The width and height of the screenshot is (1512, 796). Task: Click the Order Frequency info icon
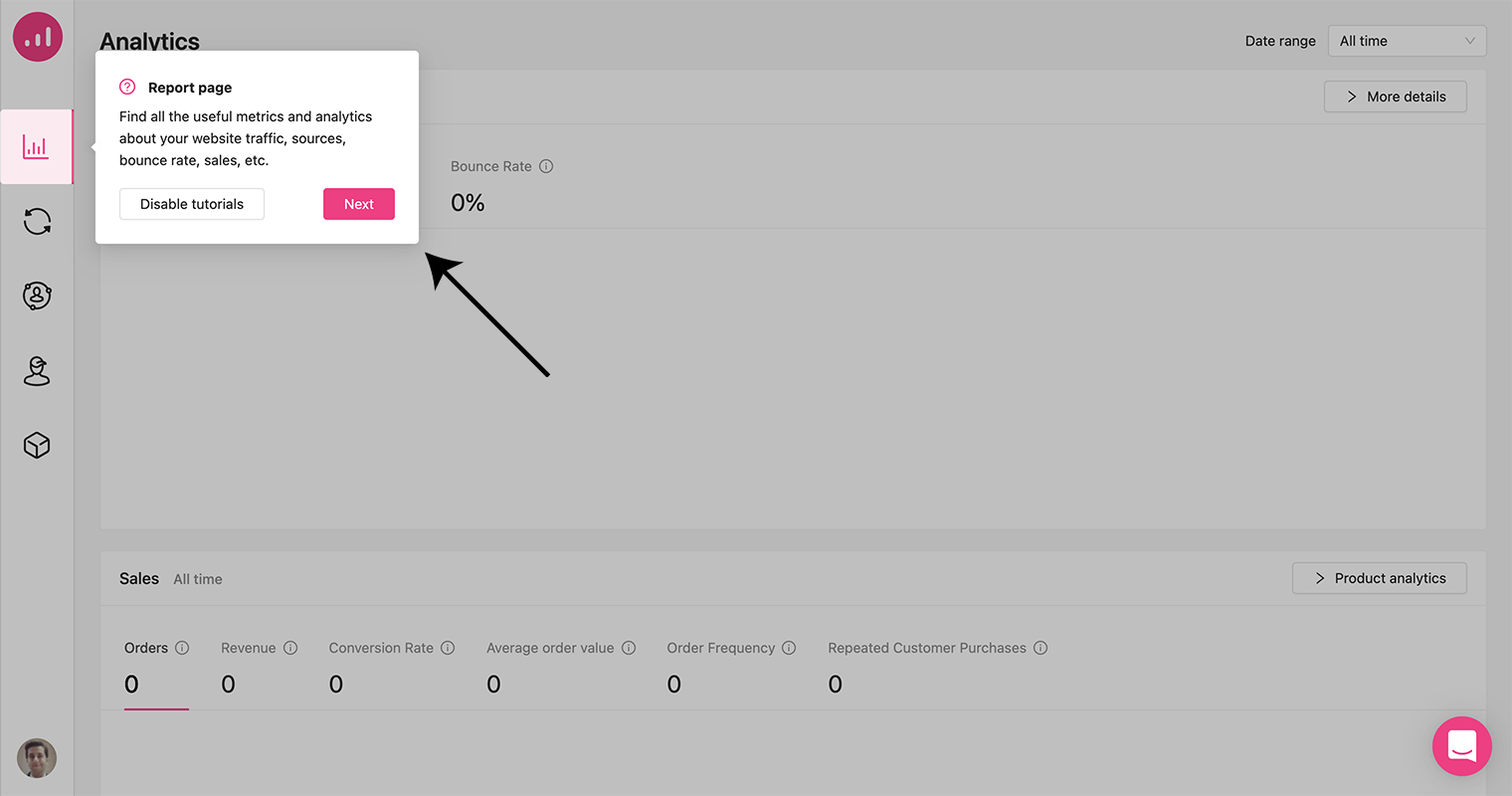(x=789, y=648)
